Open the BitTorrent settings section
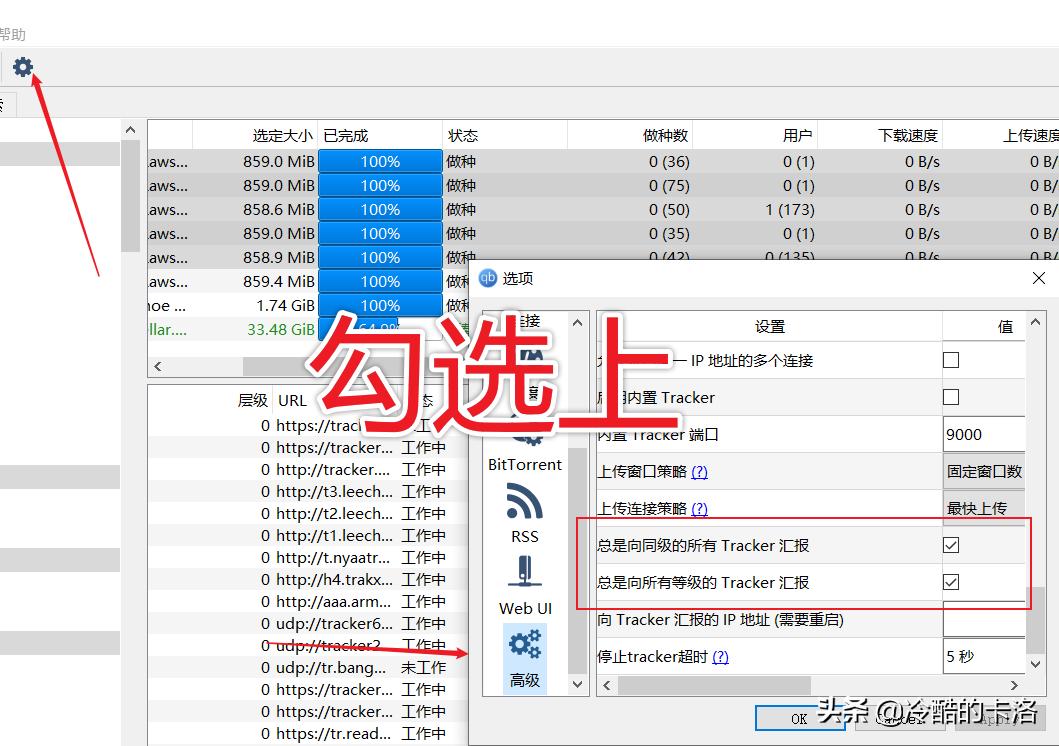1059x746 pixels. 524,445
